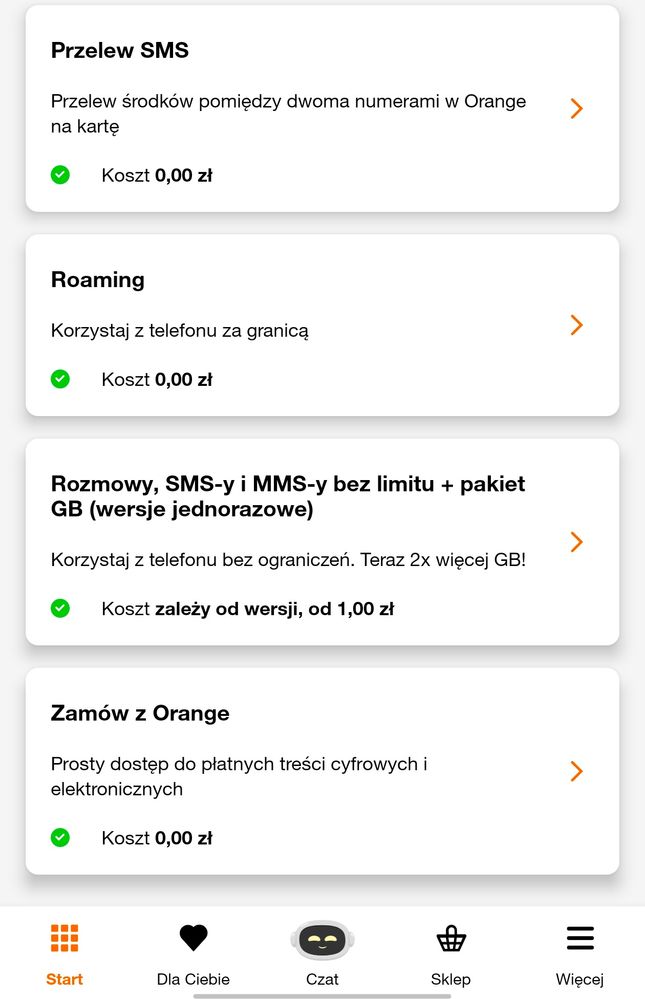
Task: Tap the bottom home indicator bar
Action: [x=322, y=995]
